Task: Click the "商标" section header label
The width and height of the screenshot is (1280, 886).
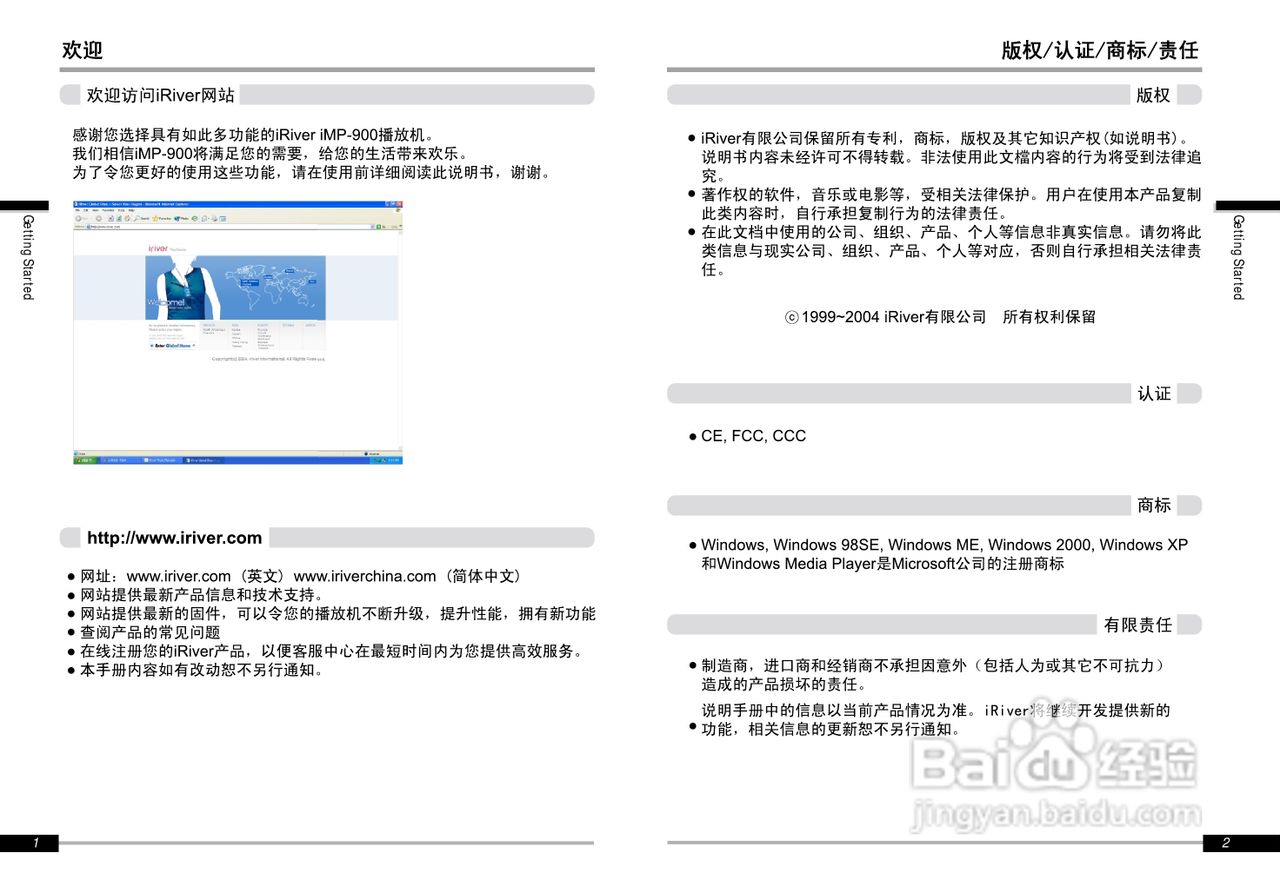Action: [x=1154, y=505]
